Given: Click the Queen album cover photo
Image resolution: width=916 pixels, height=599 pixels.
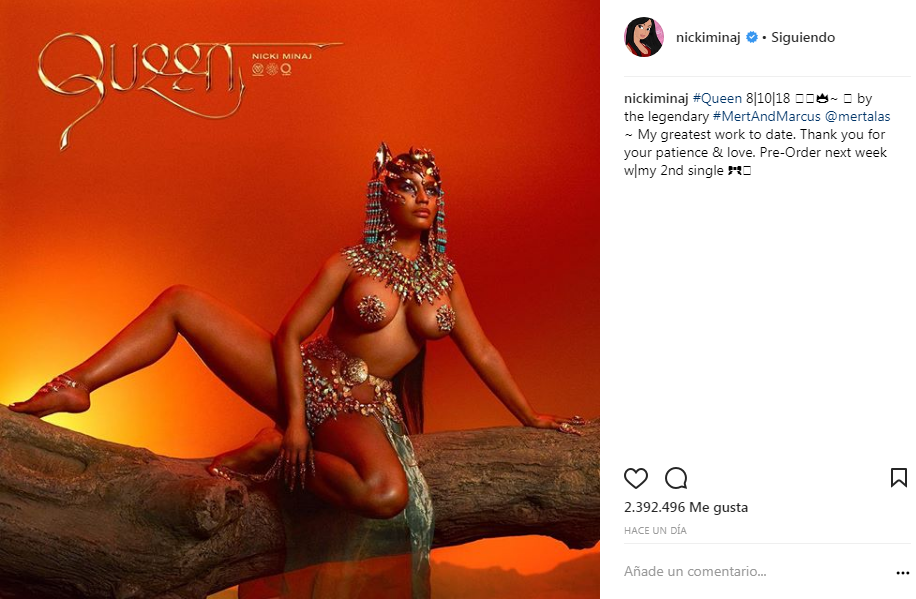Looking at the screenshot, I should [x=300, y=299].
